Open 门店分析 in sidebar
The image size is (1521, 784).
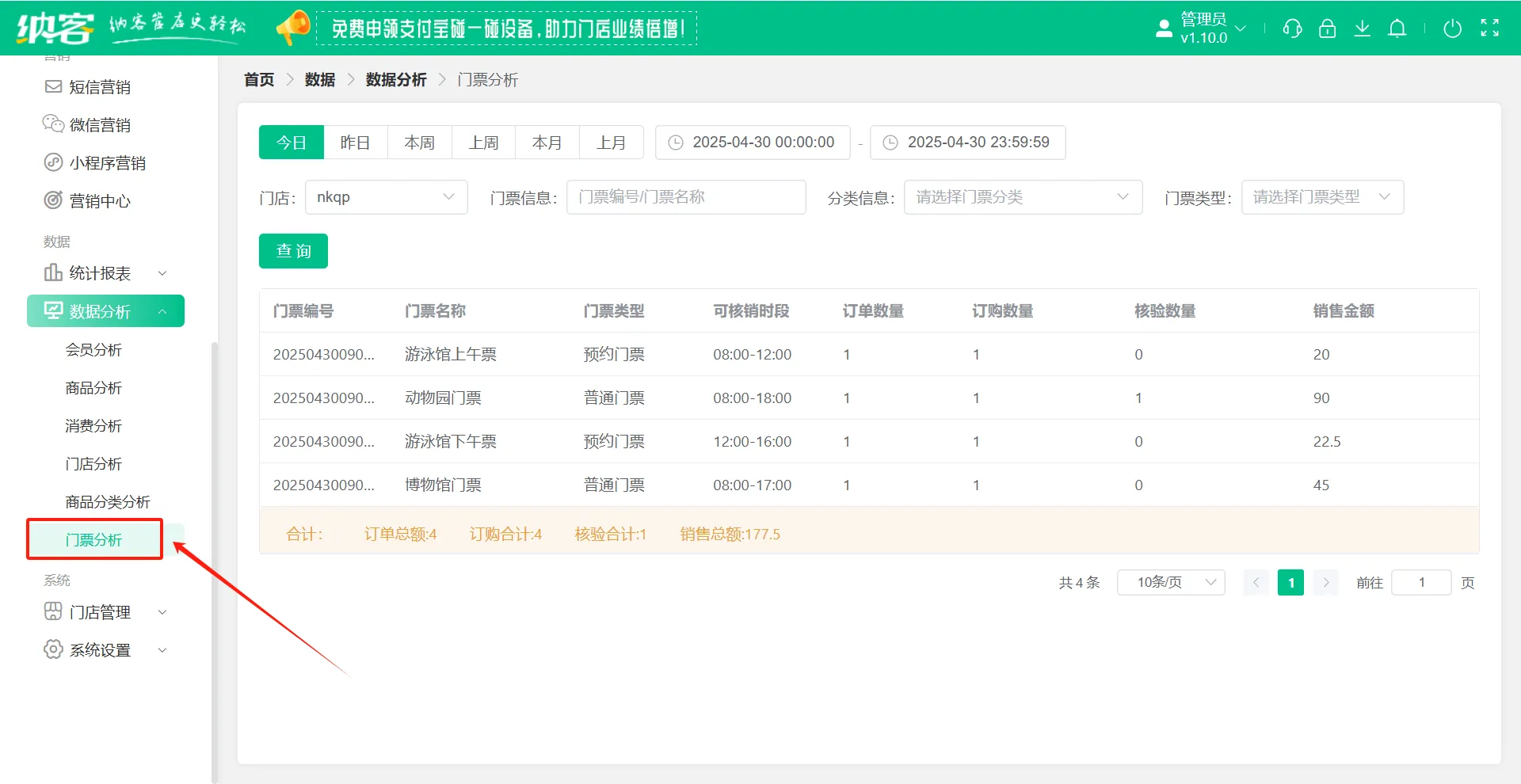coord(93,464)
